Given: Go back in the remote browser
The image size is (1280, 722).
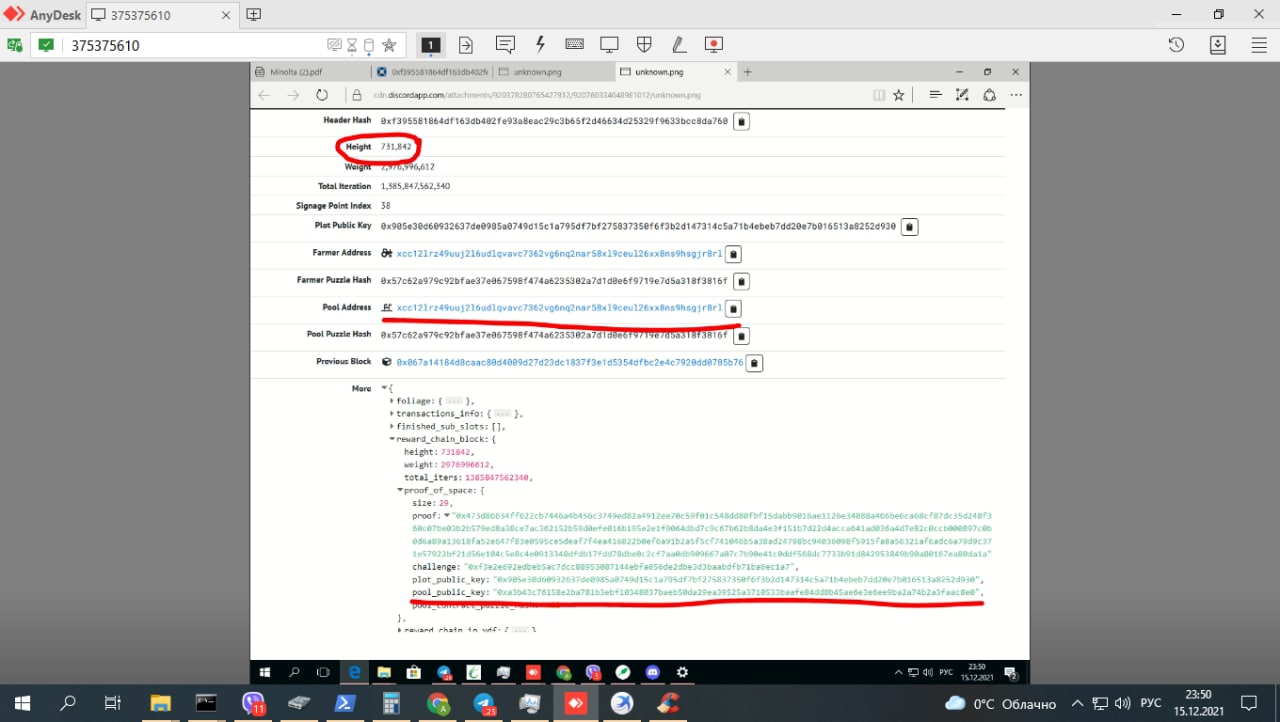Looking at the screenshot, I should (264, 95).
